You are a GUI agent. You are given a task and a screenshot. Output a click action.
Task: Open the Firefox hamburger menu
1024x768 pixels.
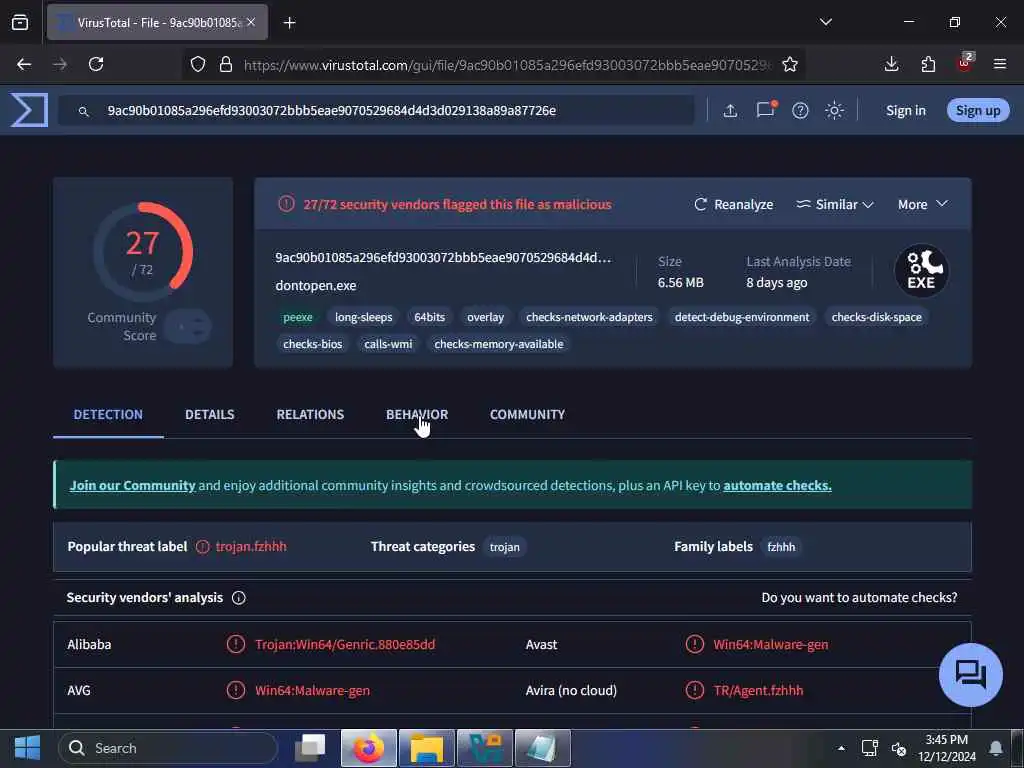pyautogui.click(x=1000, y=64)
